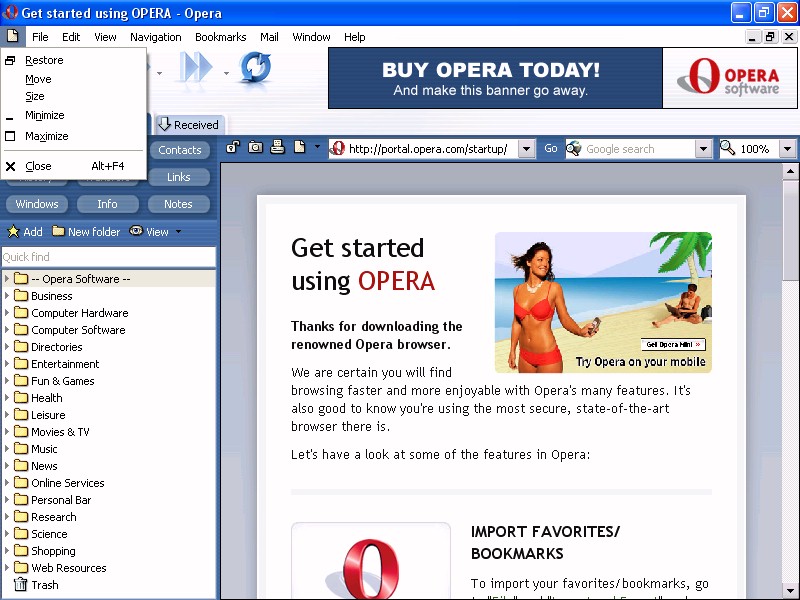Click the padlock security icon
Screen dimensions: 800x600
pyautogui.click(x=233, y=147)
